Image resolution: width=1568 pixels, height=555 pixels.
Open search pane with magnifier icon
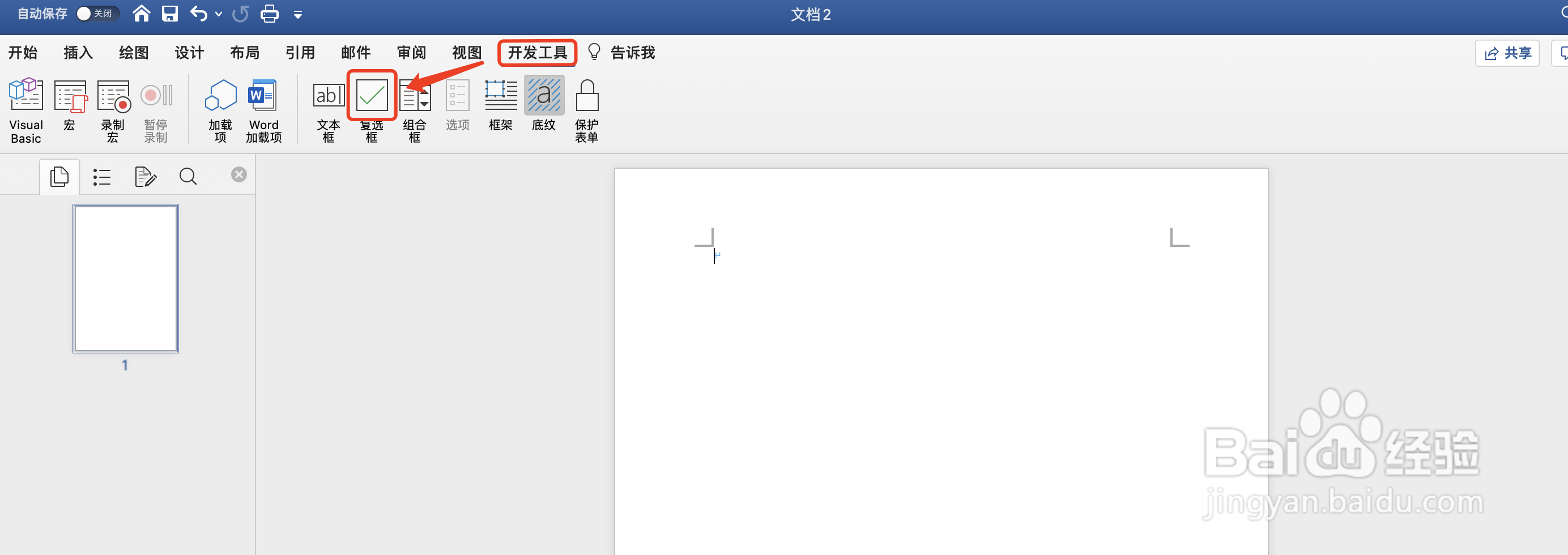click(x=188, y=177)
